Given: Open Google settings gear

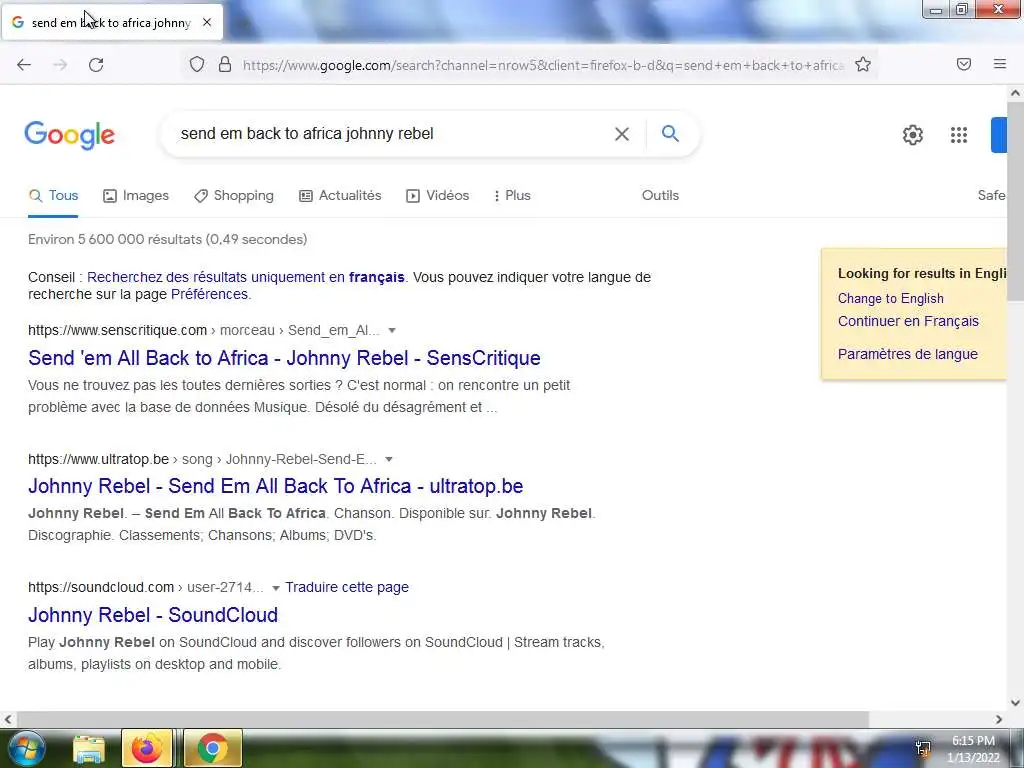Looking at the screenshot, I should (912, 135).
